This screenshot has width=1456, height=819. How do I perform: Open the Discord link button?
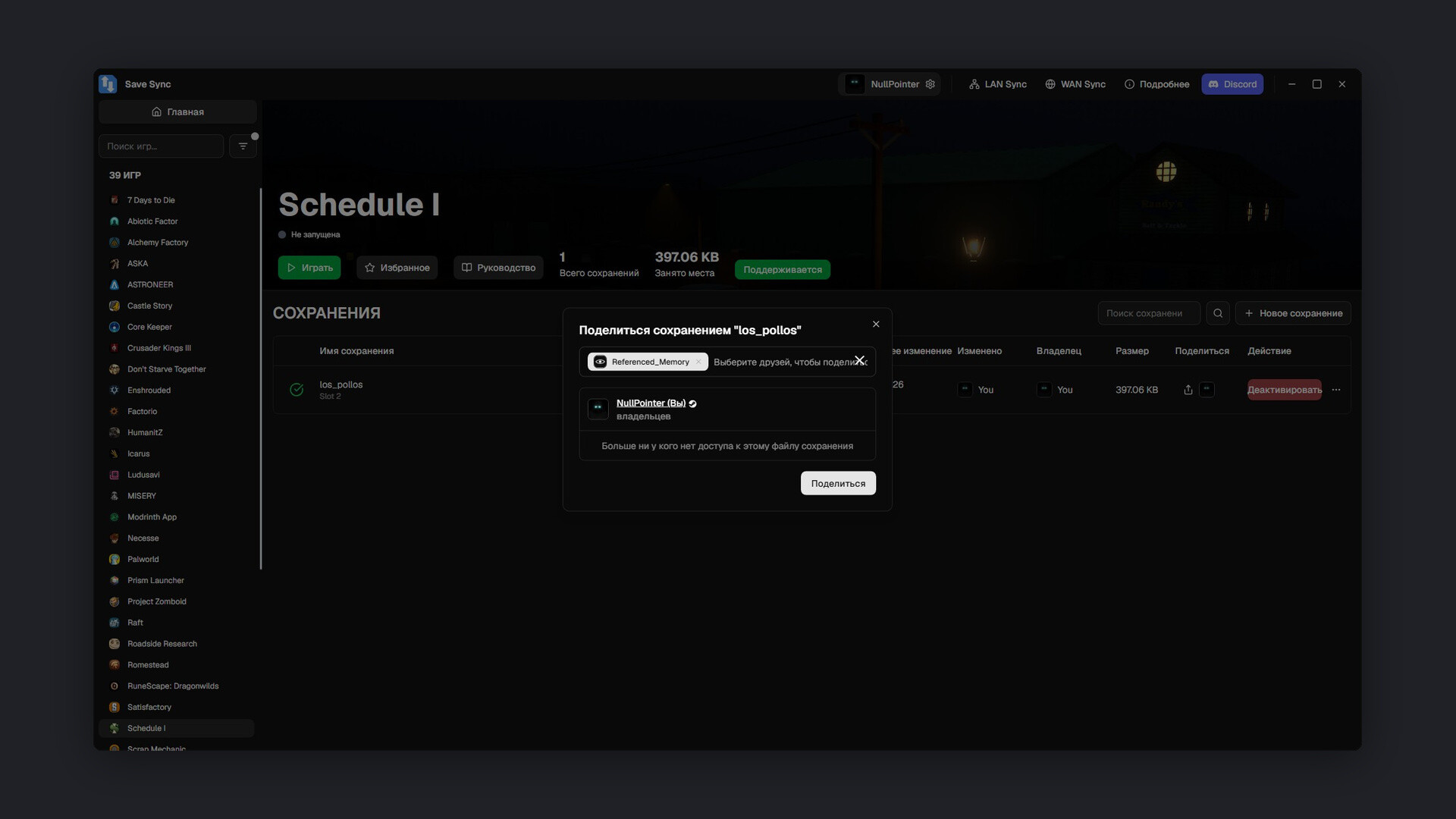(x=1232, y=84)
